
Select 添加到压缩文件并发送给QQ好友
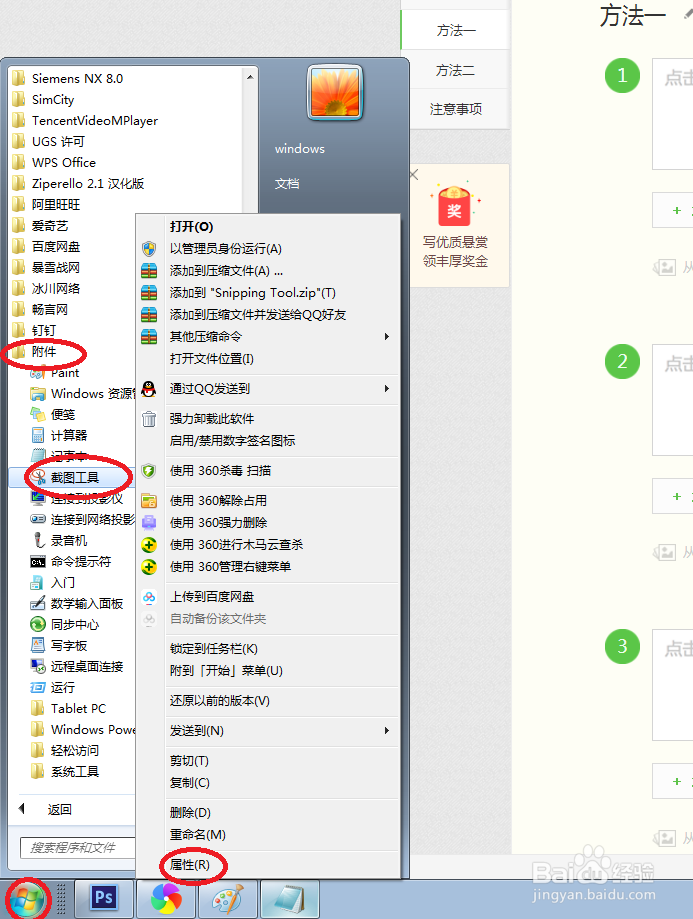(258, 315)
